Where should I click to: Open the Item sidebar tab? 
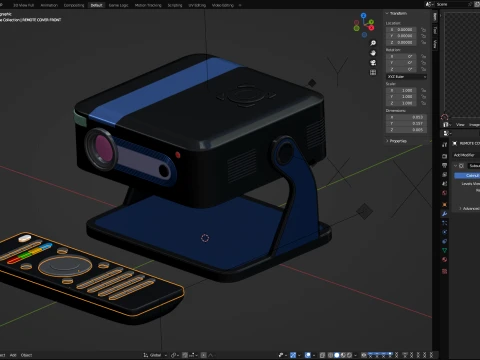435,17
